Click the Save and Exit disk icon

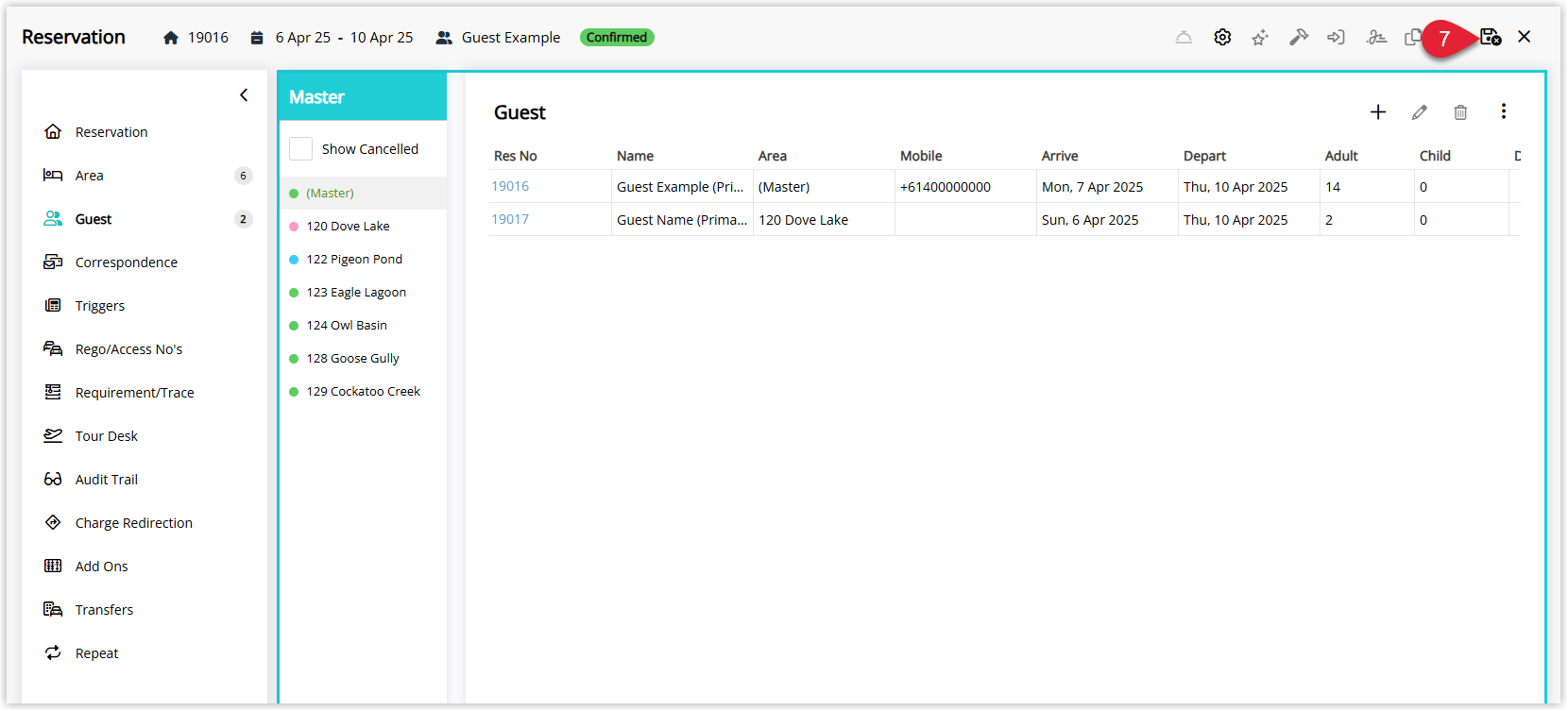click(1491, 37)
